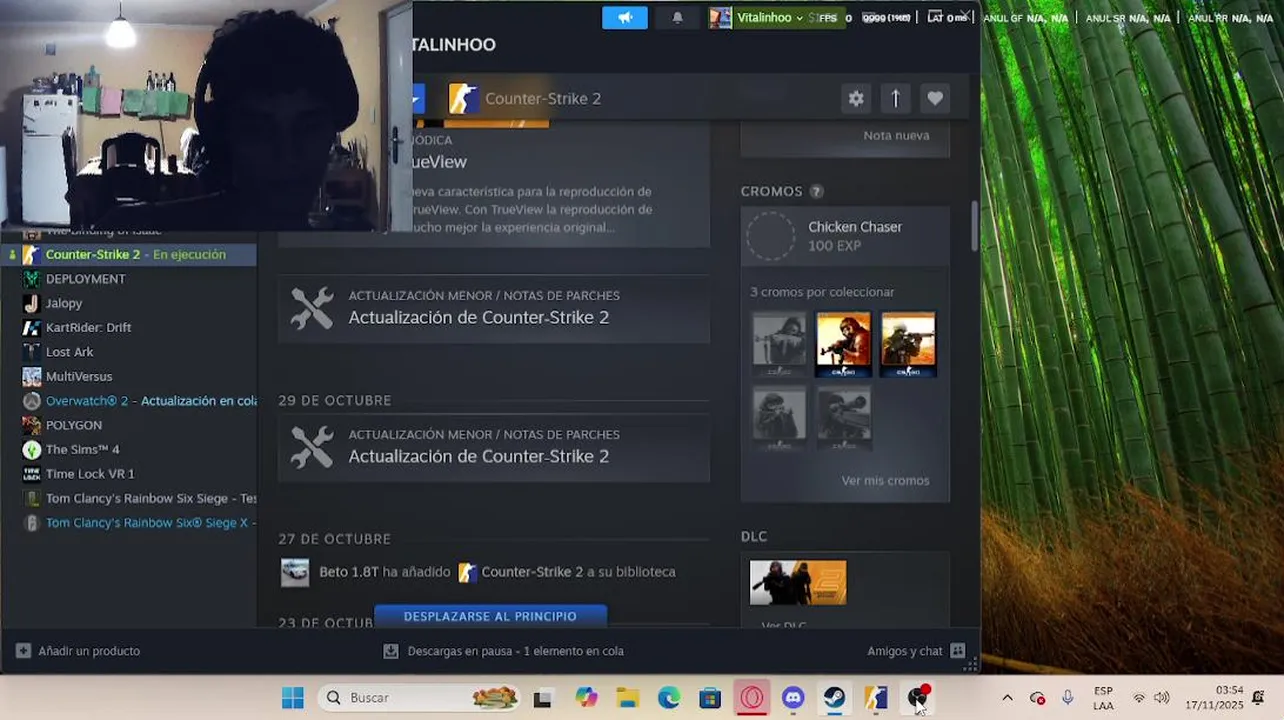Click the Steam page vertical scrollbar

[974, 226]
